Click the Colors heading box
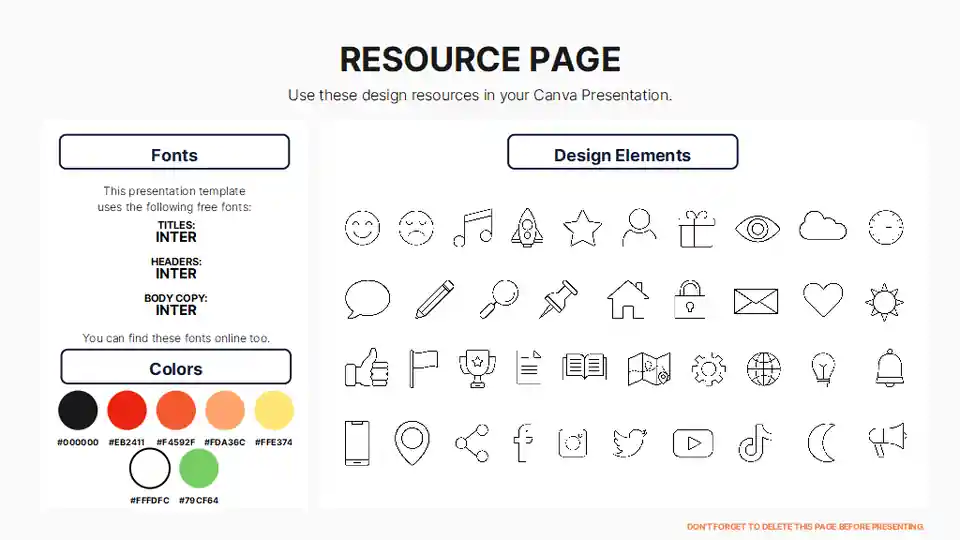 click(x=176, y=367)
